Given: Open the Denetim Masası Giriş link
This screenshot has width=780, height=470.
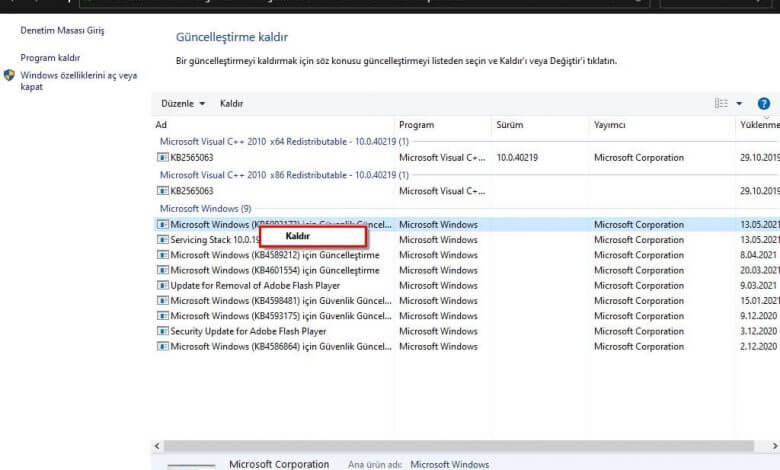Looking at the screenshot, I should point(62,30).
